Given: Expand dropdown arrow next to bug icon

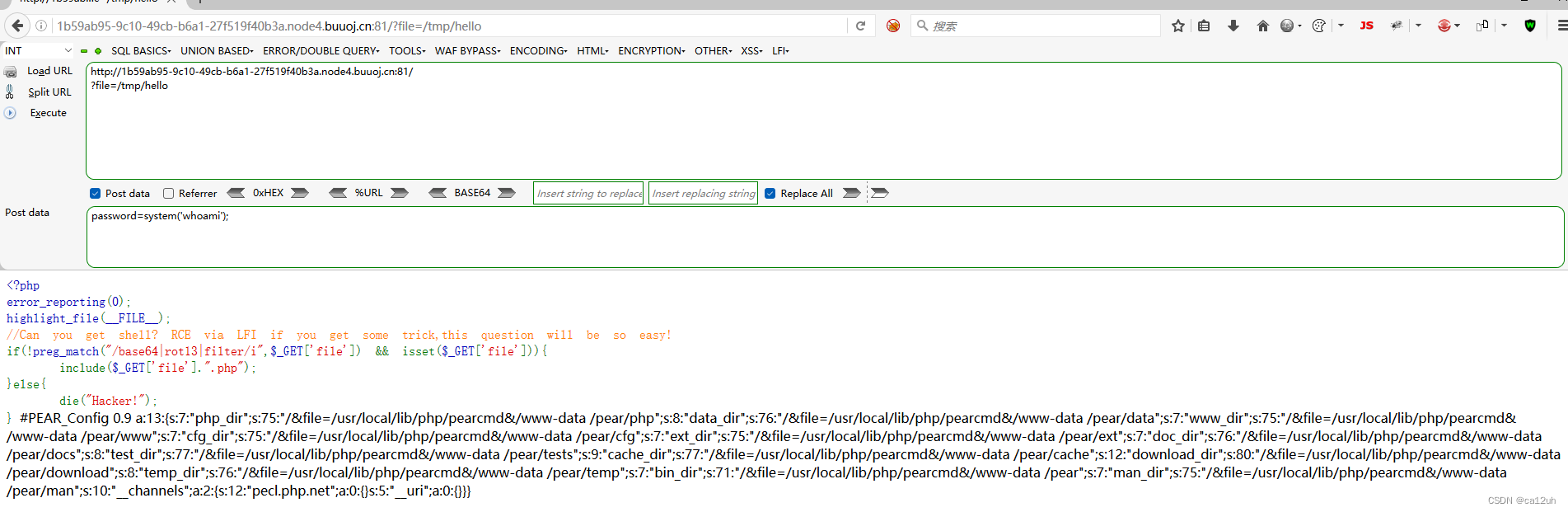Looking at the screenshot, I should click(1418, 26).
